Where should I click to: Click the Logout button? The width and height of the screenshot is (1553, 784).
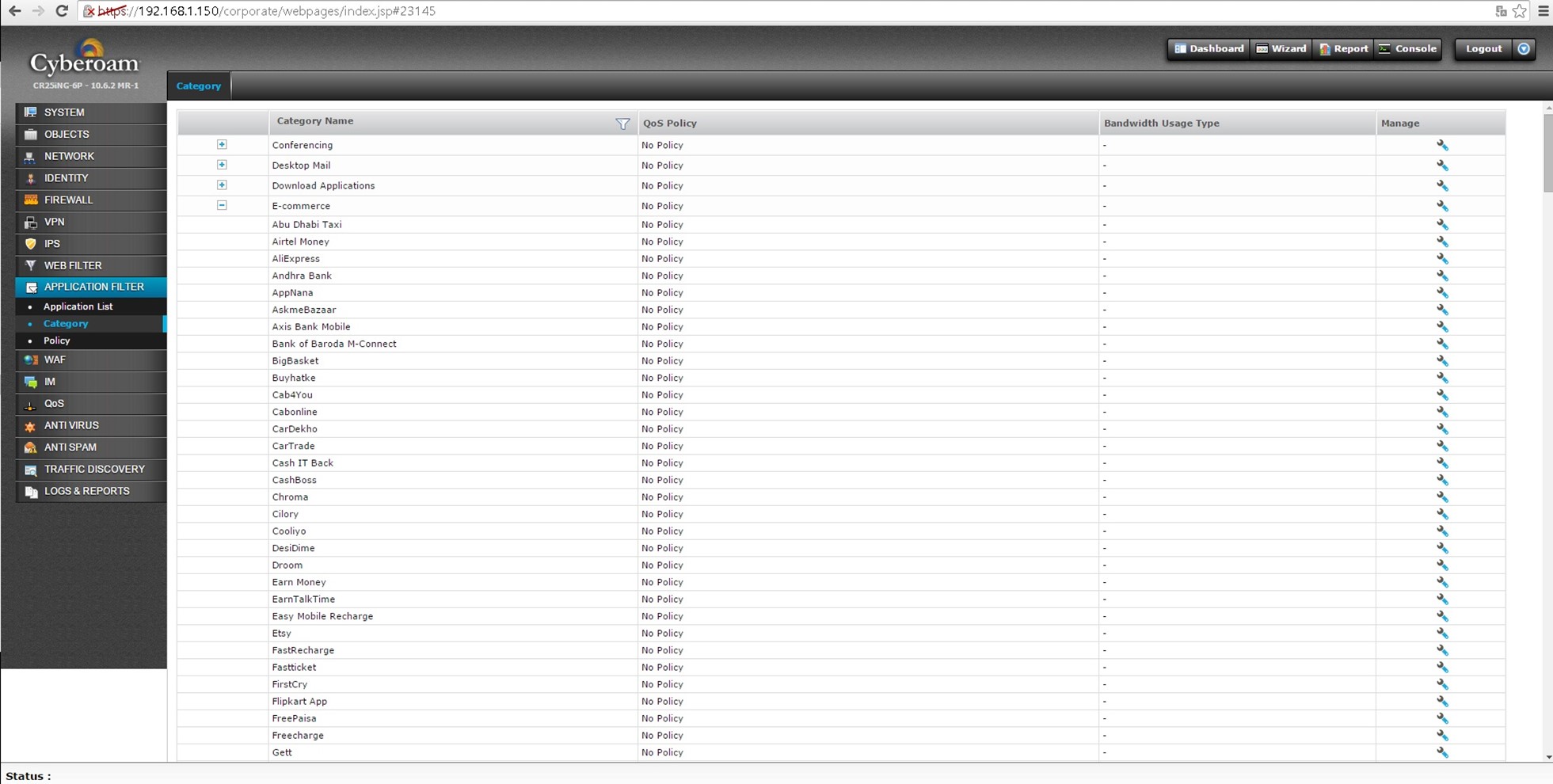pos(1483,49)
